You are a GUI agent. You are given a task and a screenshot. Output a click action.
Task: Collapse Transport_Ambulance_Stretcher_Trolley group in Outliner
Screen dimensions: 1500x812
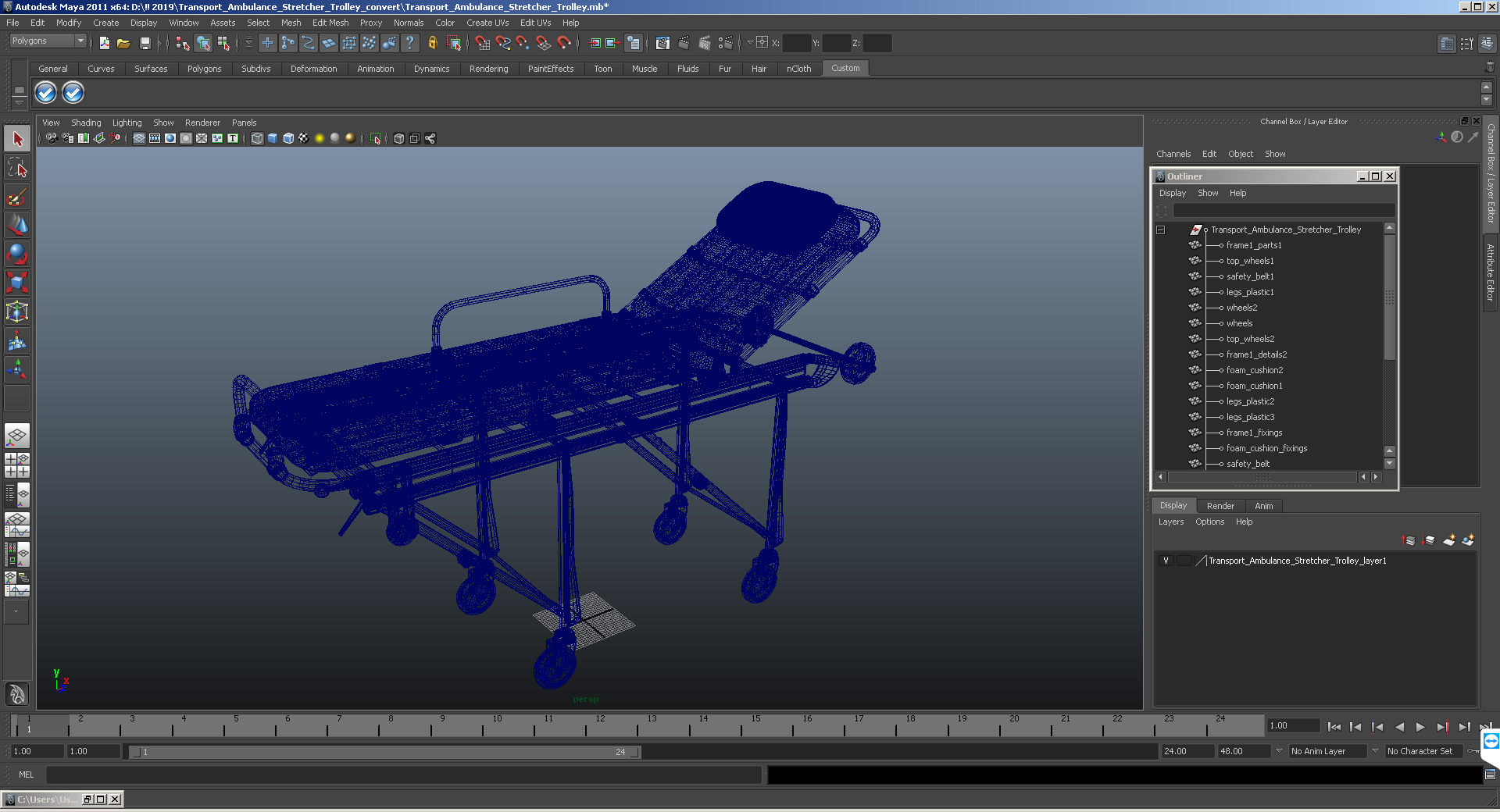[1161, 230]
